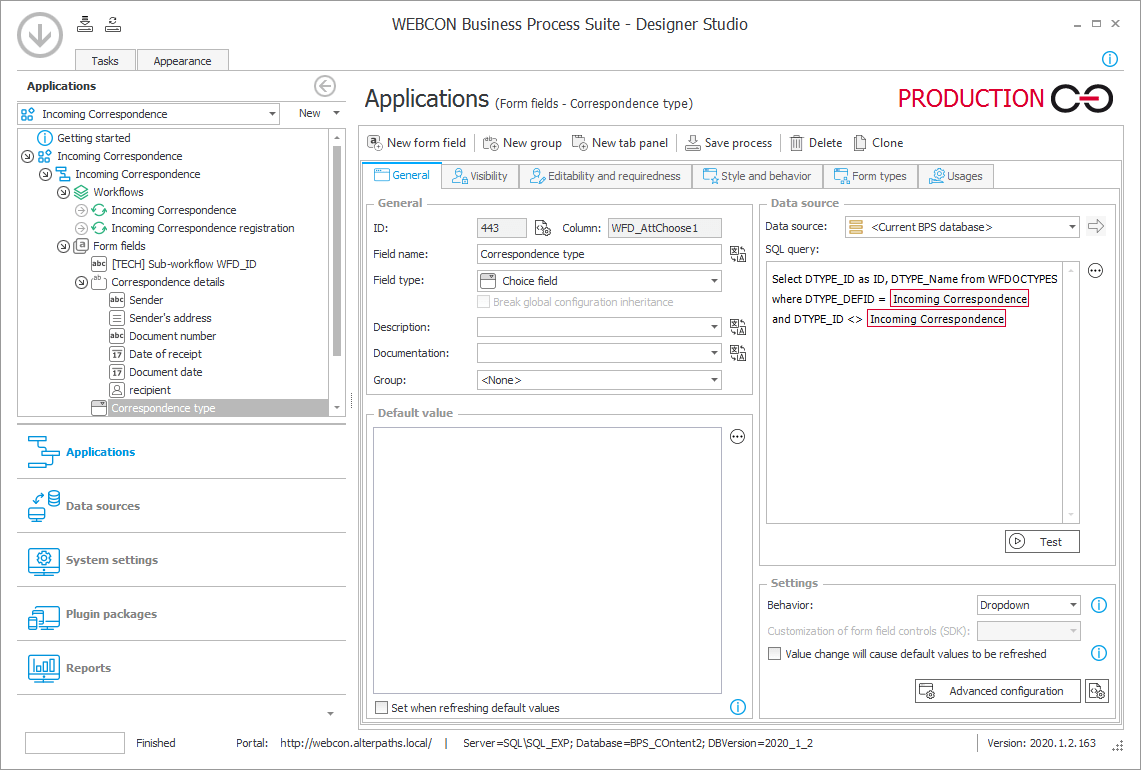
Task: Collapse the Workflows tree node
Action: point(63,192)
